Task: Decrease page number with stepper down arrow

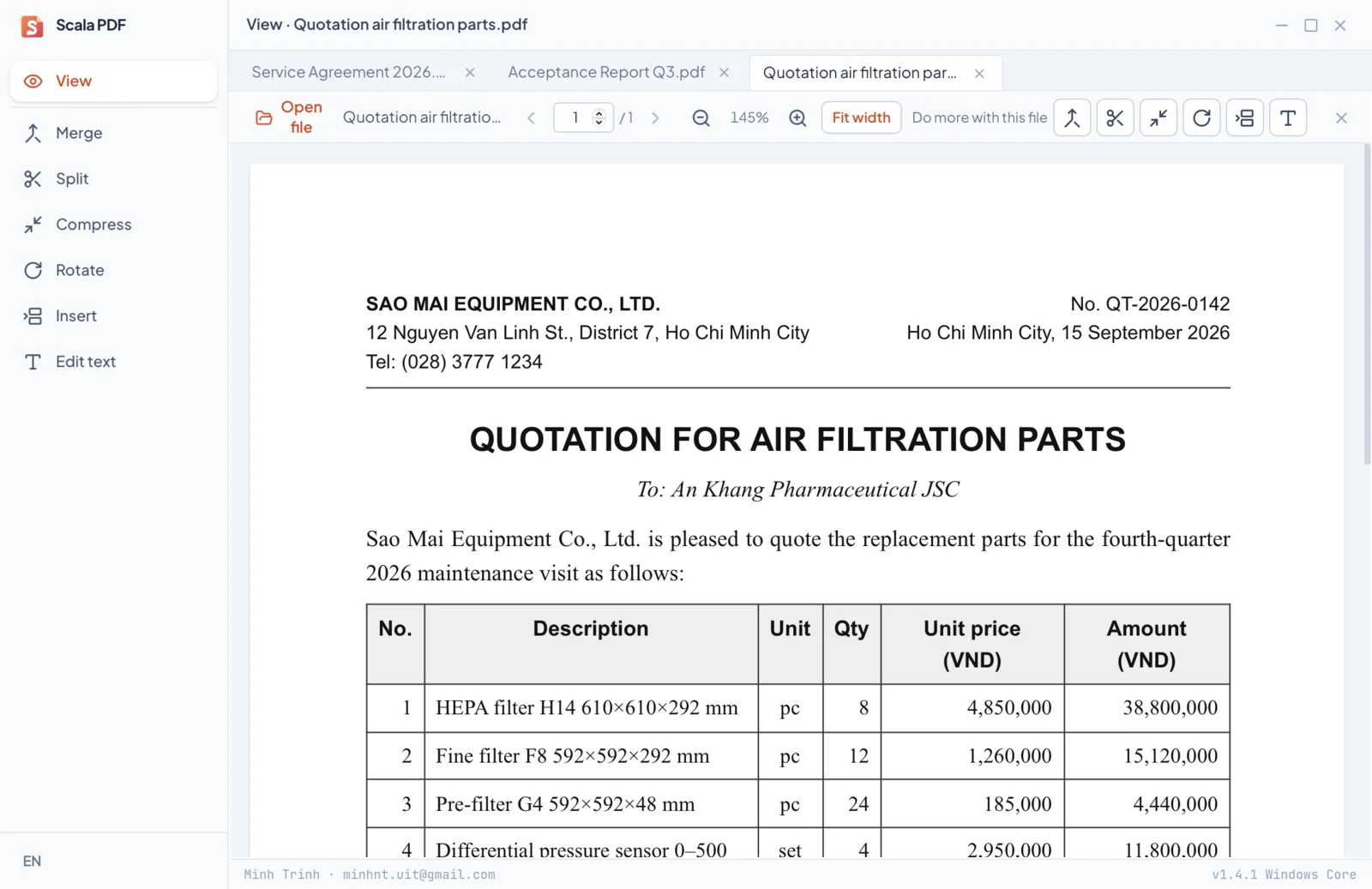Action: (x=599, y=123)
